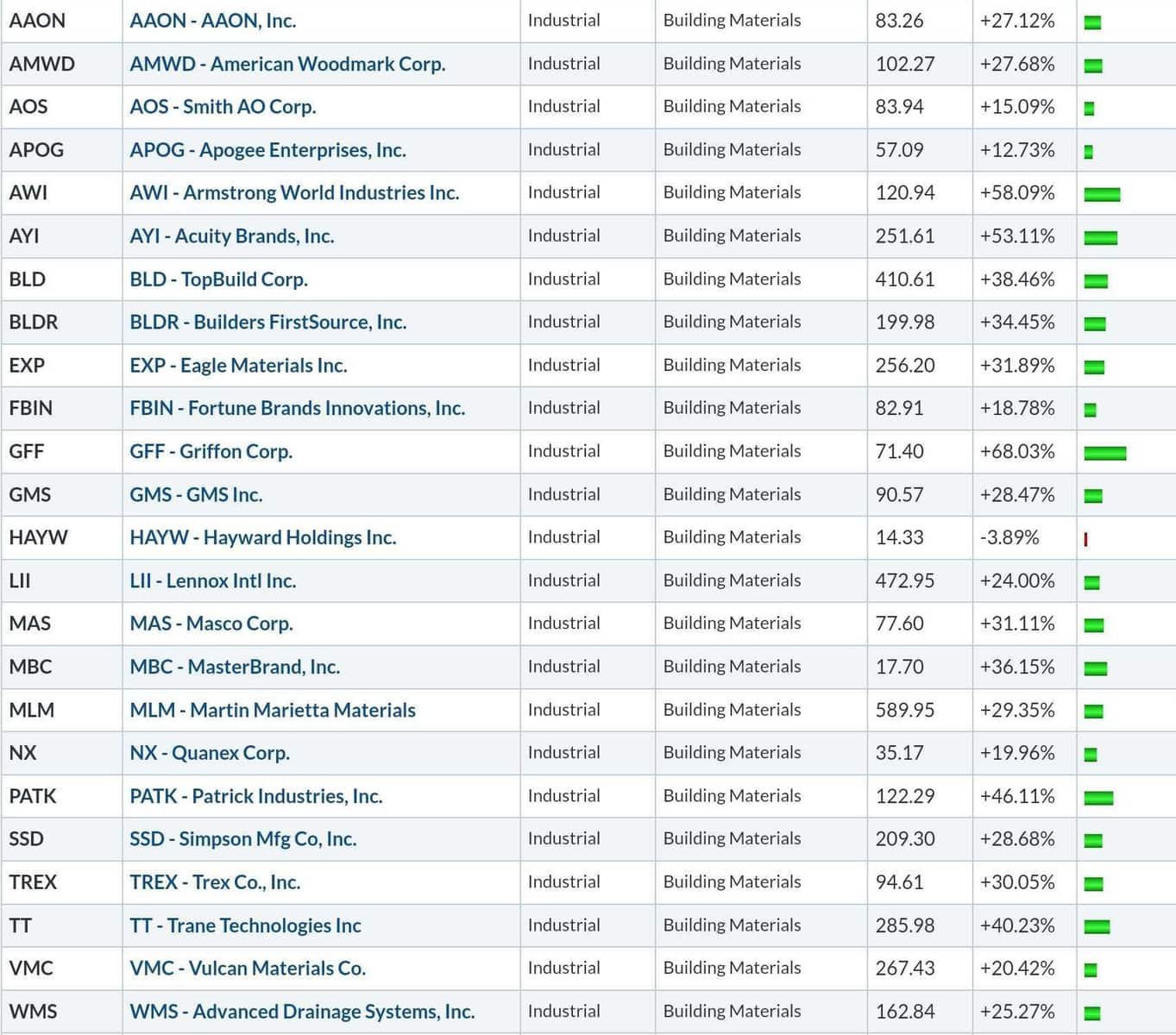Viewport: 1176px width, 1035px height.
Task: Click the TREX - Trex Co., Inc. link
Action: 215,882
